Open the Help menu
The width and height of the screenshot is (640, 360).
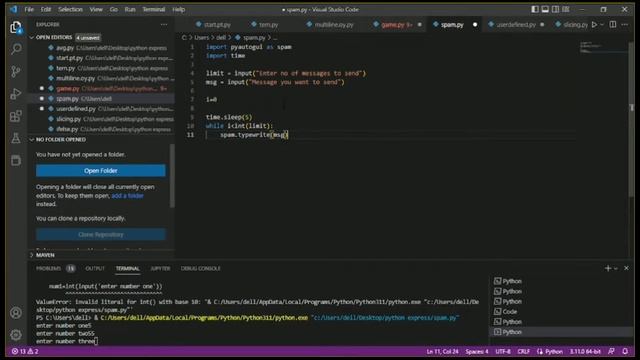178,9
